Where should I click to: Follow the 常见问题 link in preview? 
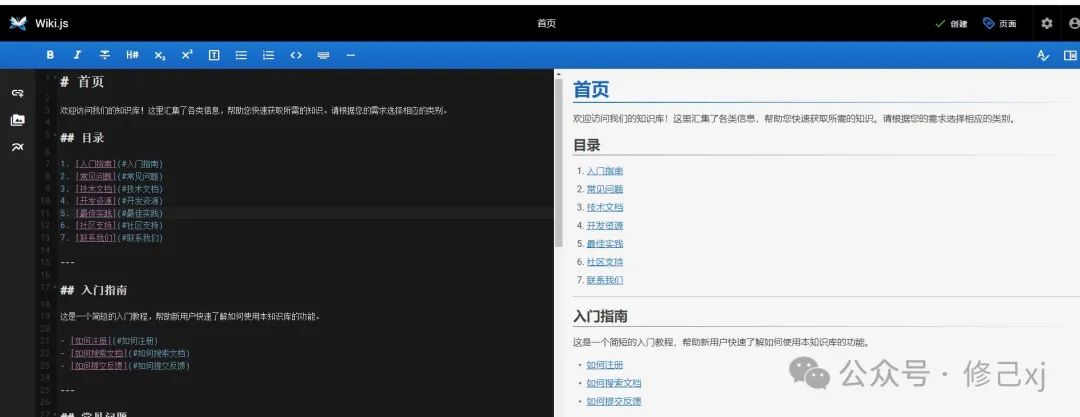coord(605,189)
